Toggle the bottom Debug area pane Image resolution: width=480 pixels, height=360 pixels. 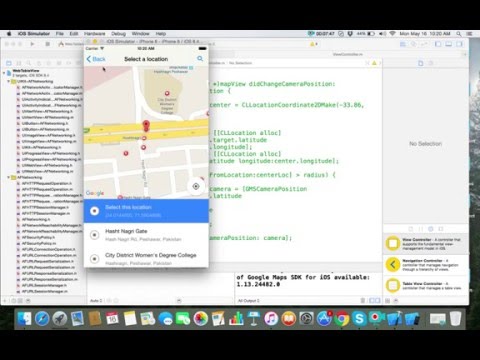(449, 44)
